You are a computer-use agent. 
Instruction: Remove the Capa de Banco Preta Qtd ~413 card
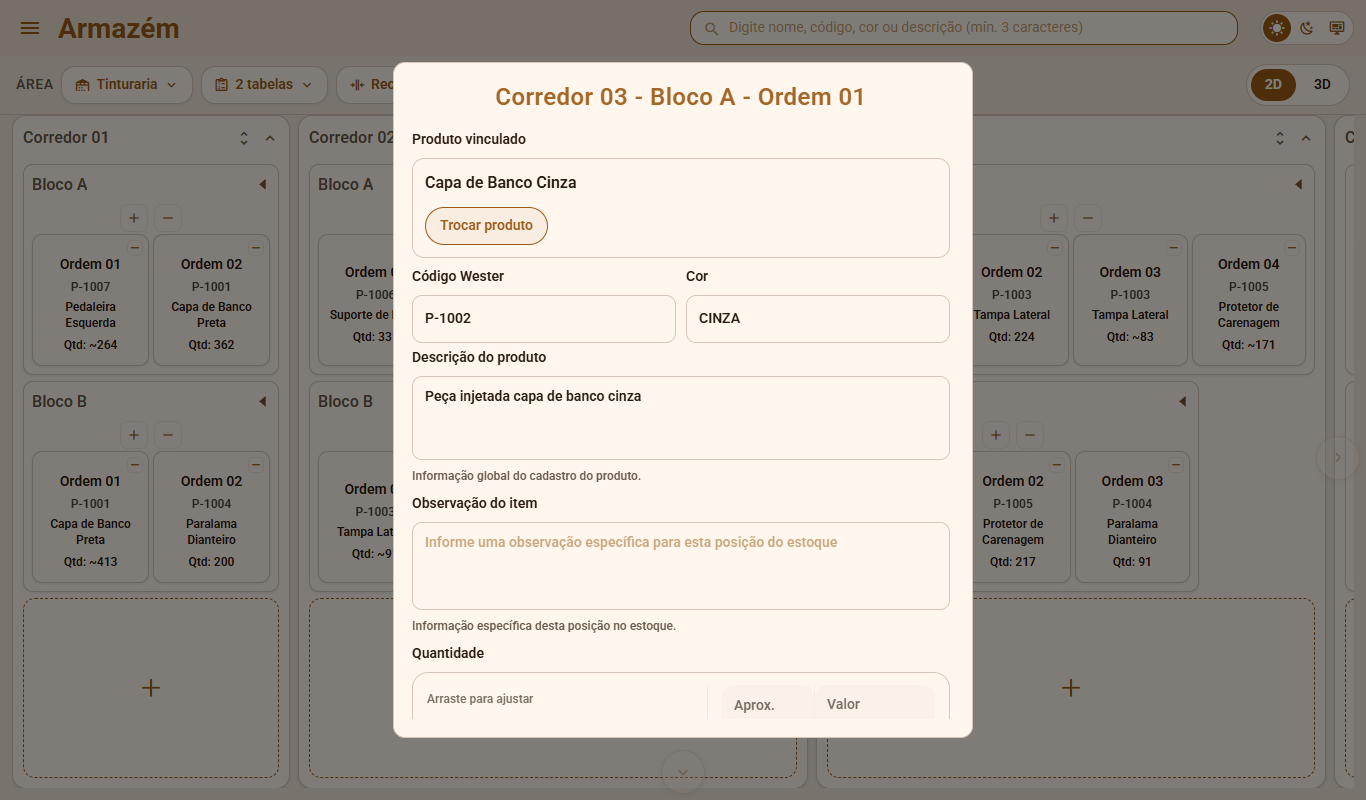pyautogui.click(x=135, y=464)
